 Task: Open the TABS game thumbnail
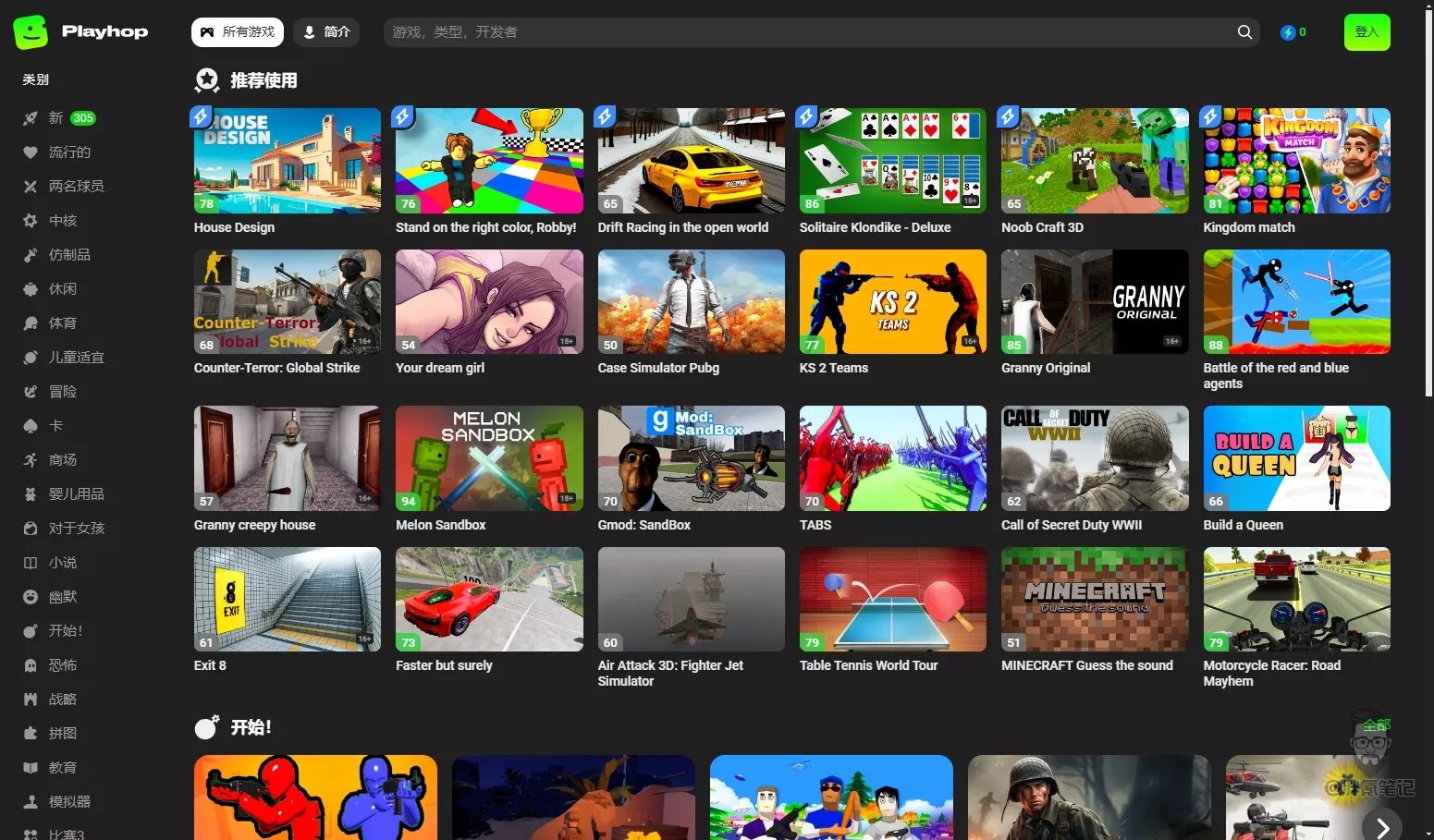[893, 458]
